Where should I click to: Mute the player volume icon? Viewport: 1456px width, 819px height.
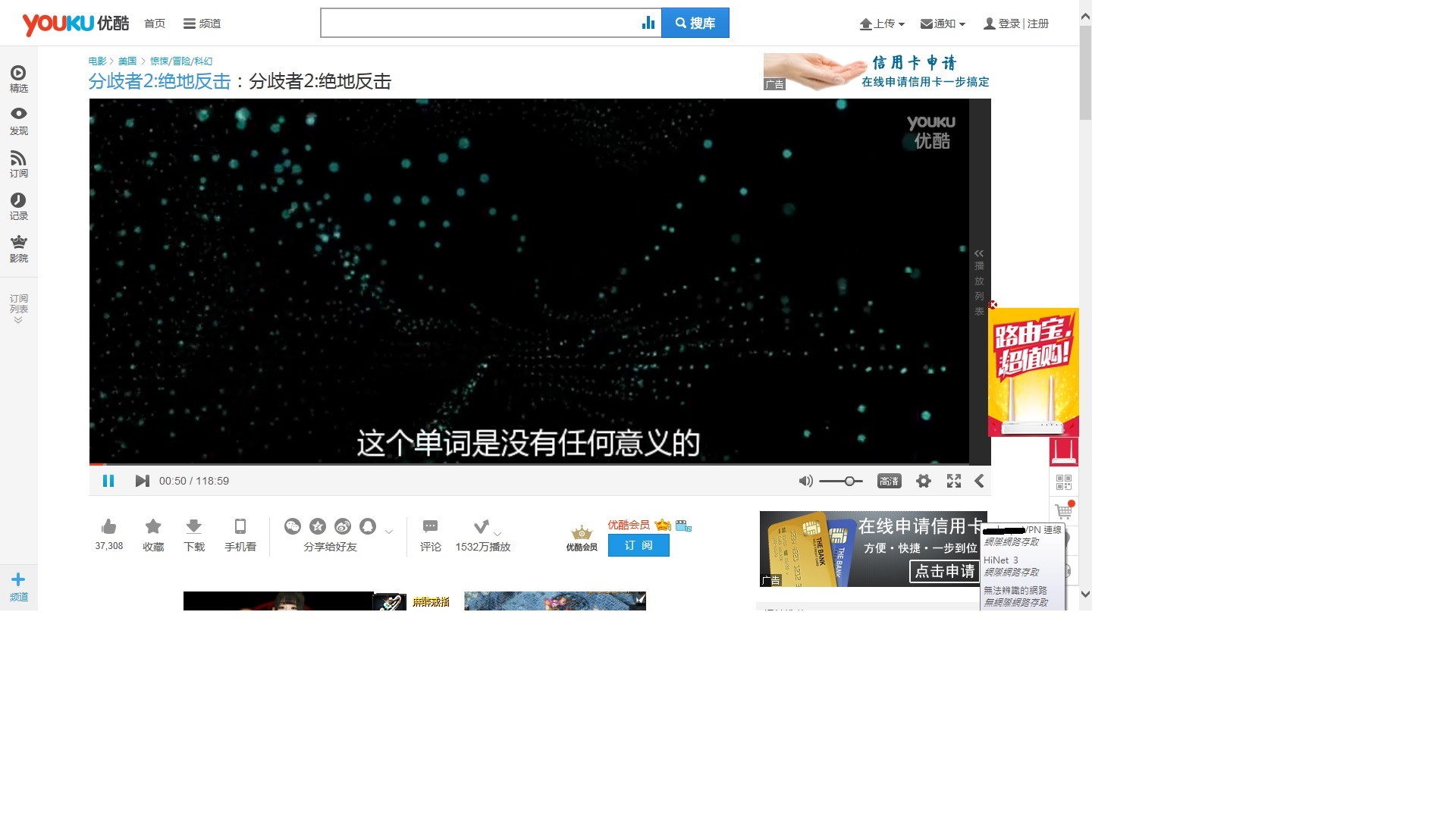pos(805,481)
